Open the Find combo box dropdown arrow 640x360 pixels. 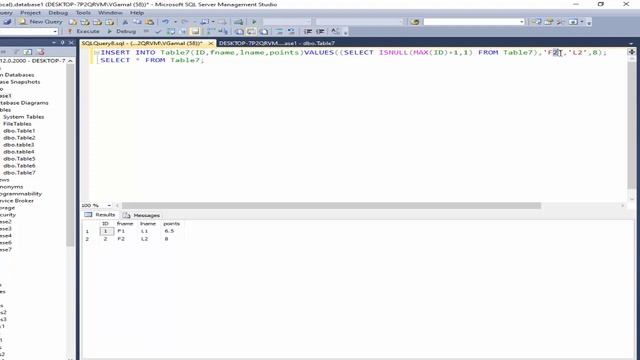click(x=522, y=22)
